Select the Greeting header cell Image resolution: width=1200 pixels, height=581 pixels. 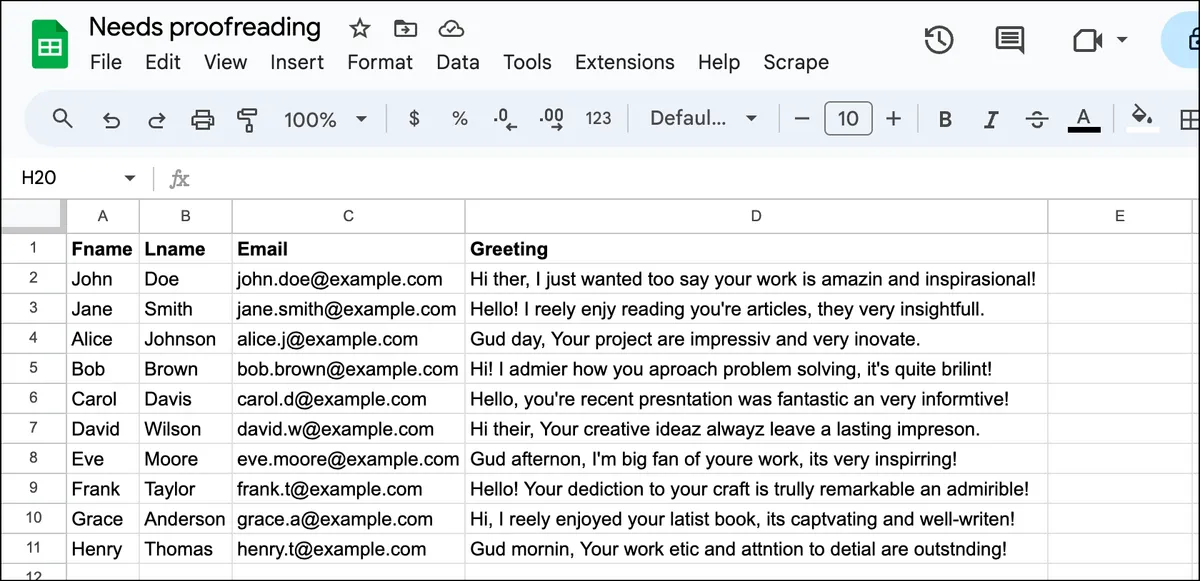[x=756, y=248]
